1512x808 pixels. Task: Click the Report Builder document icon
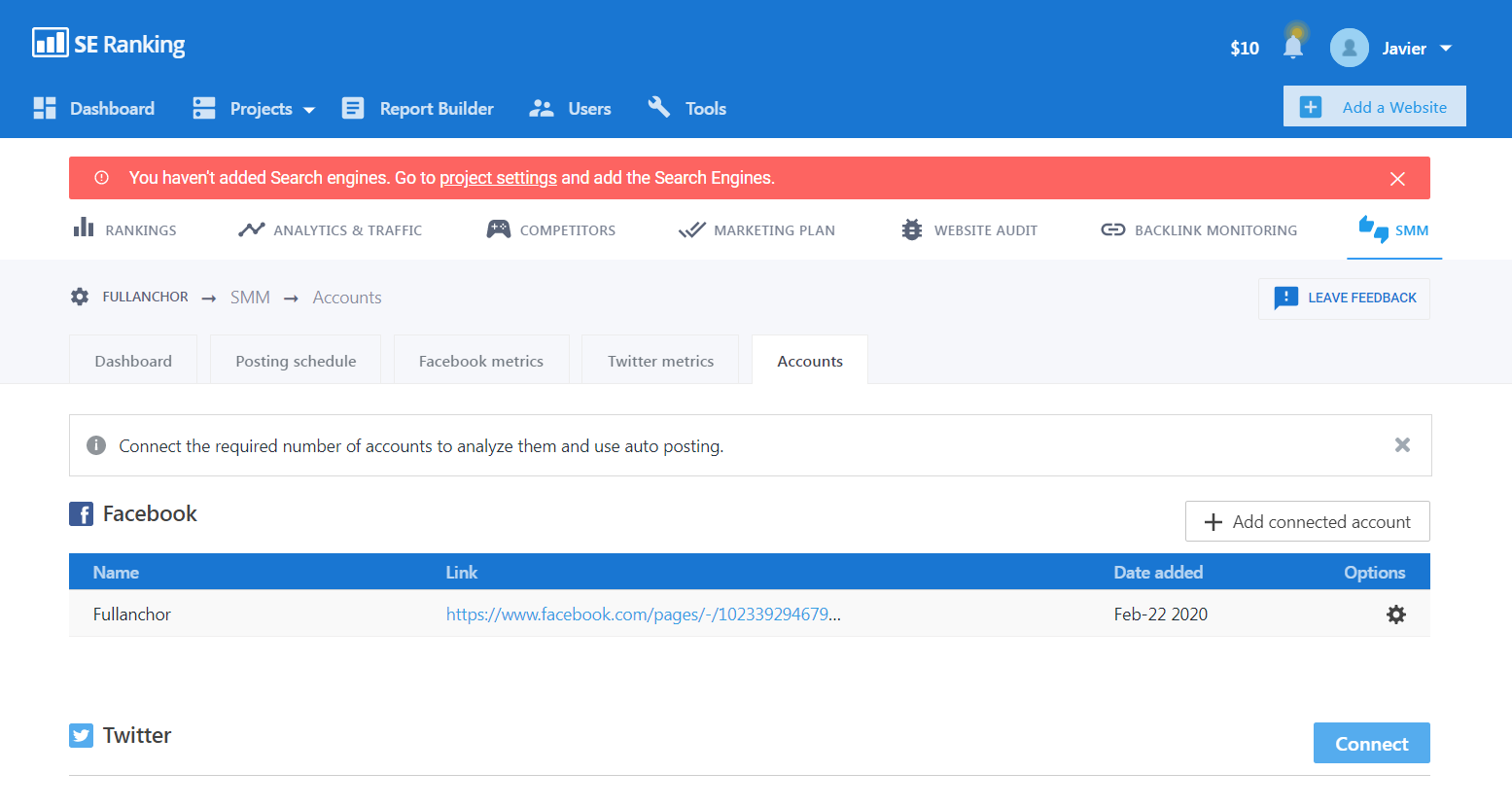point(353,108)
